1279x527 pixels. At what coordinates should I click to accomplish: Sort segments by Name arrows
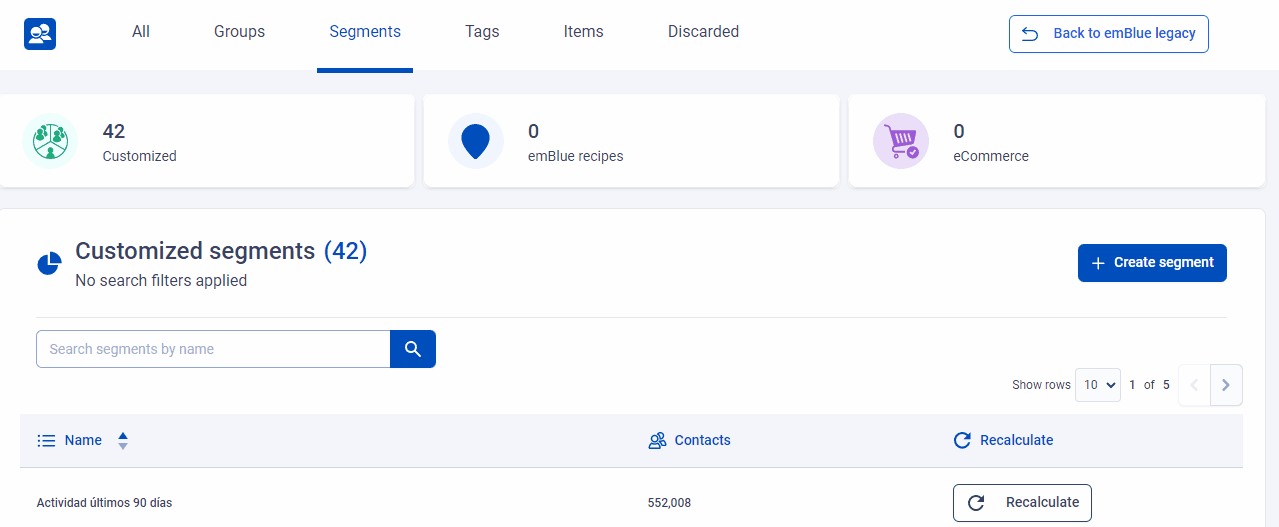[x=123, y=441]
